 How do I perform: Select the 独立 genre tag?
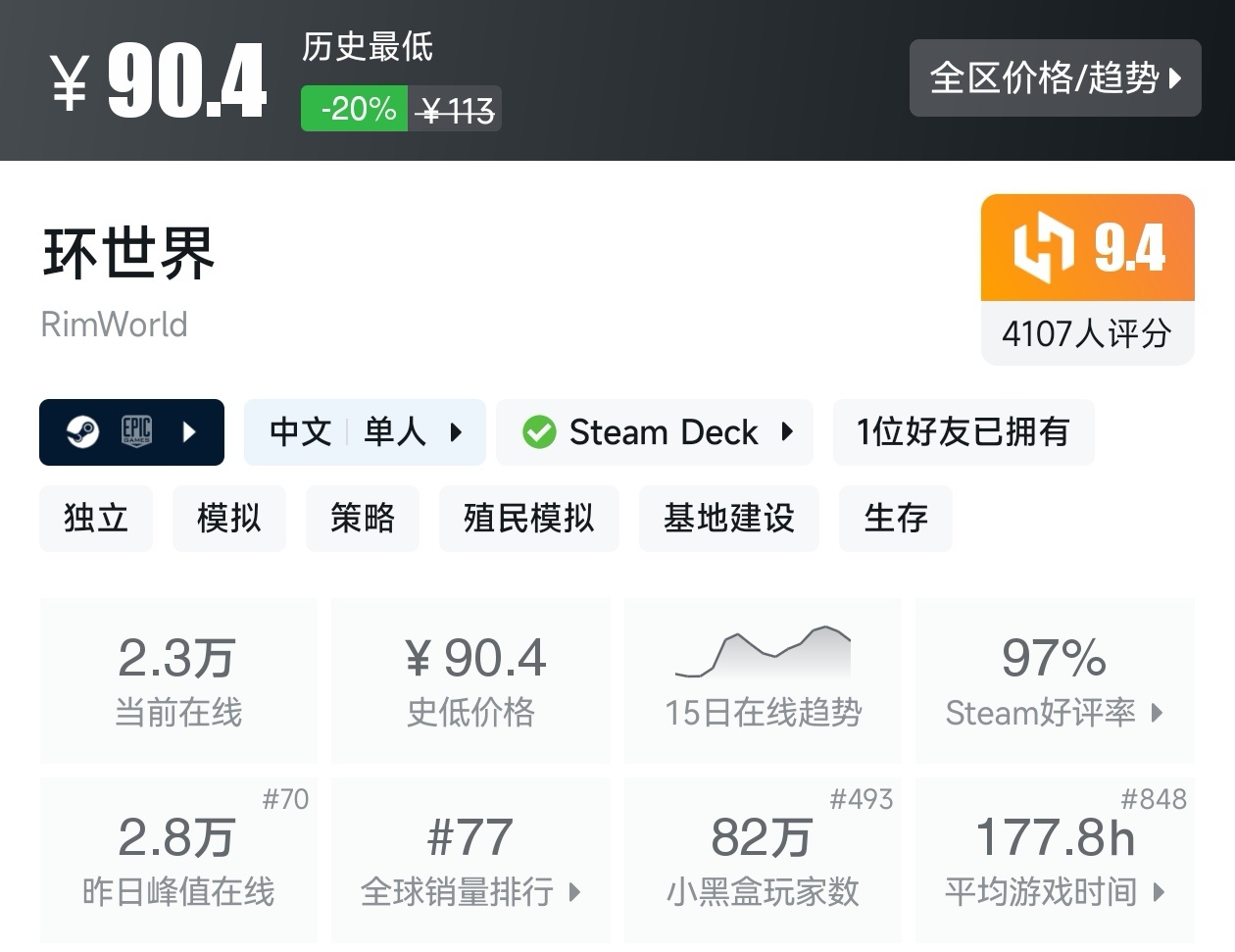point(96,518)
